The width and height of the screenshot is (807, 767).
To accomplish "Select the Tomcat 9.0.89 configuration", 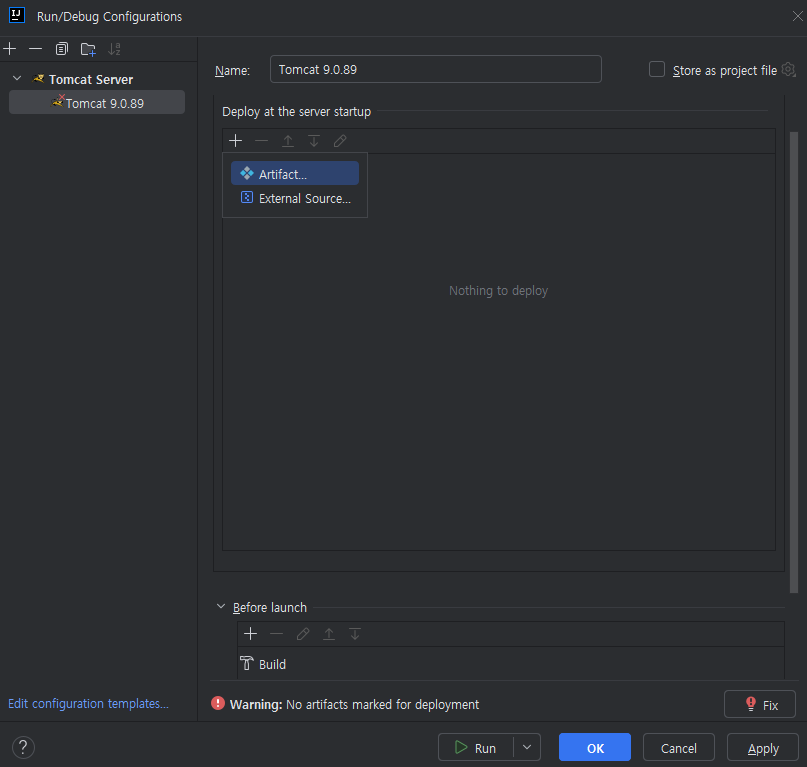I will coord(97,102).
